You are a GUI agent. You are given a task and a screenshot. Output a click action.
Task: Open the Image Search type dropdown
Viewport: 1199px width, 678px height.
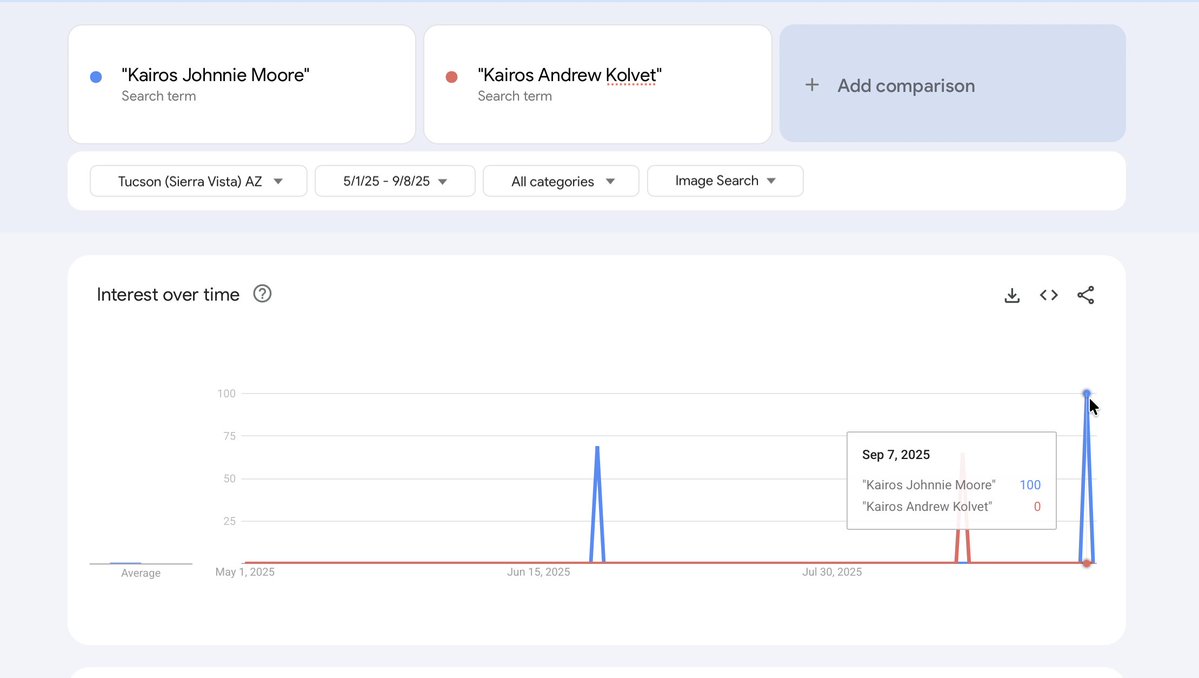pos(725,181)
